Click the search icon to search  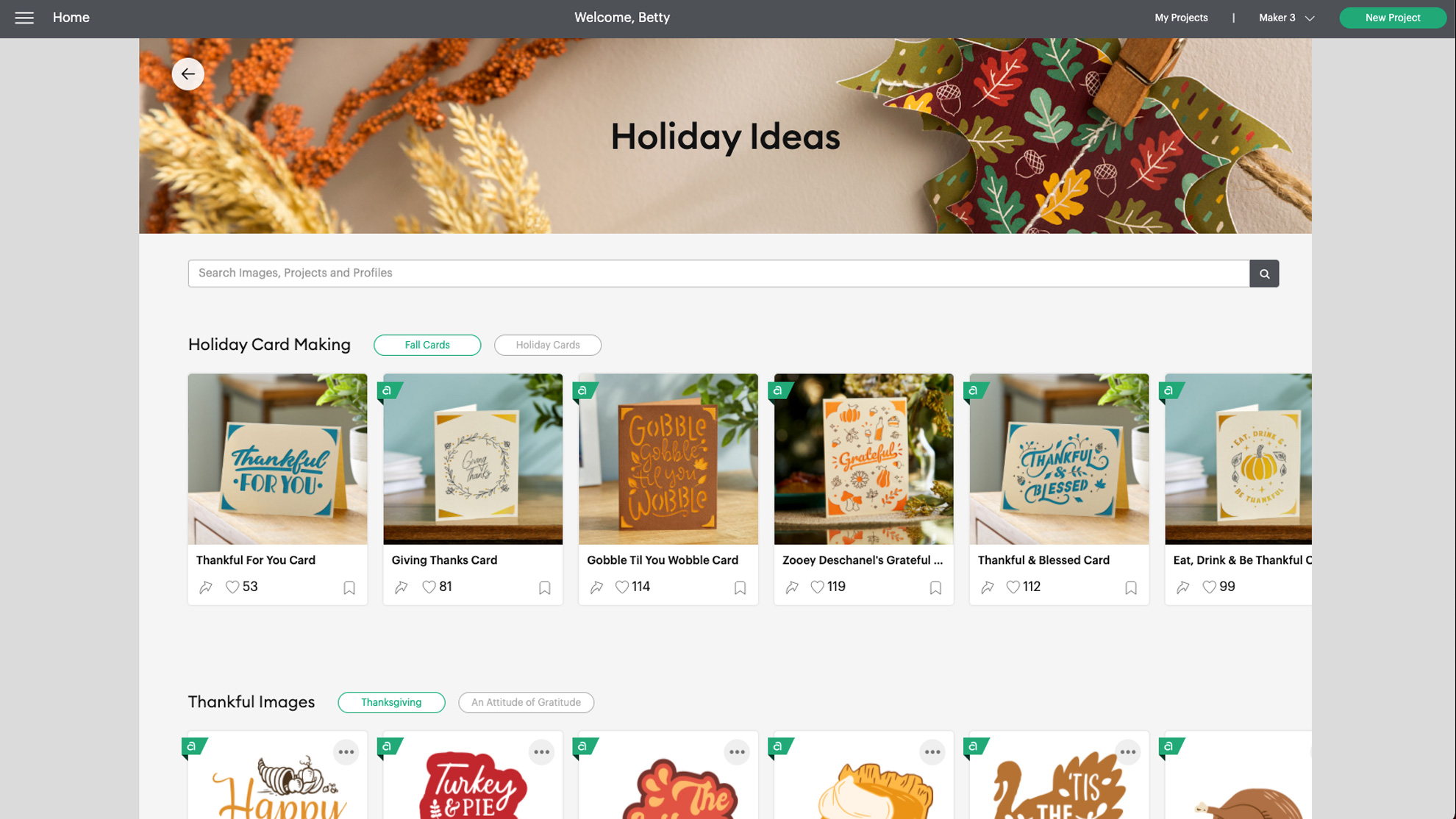(x=1264, y=273)
